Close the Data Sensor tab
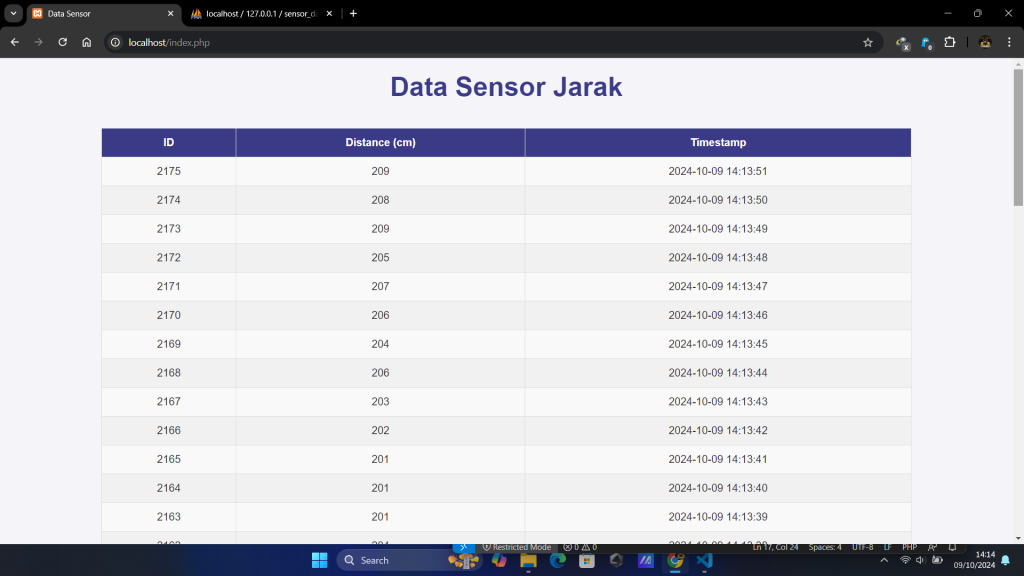The width and height of the screenshot is (1024, 576). [170, 14]
